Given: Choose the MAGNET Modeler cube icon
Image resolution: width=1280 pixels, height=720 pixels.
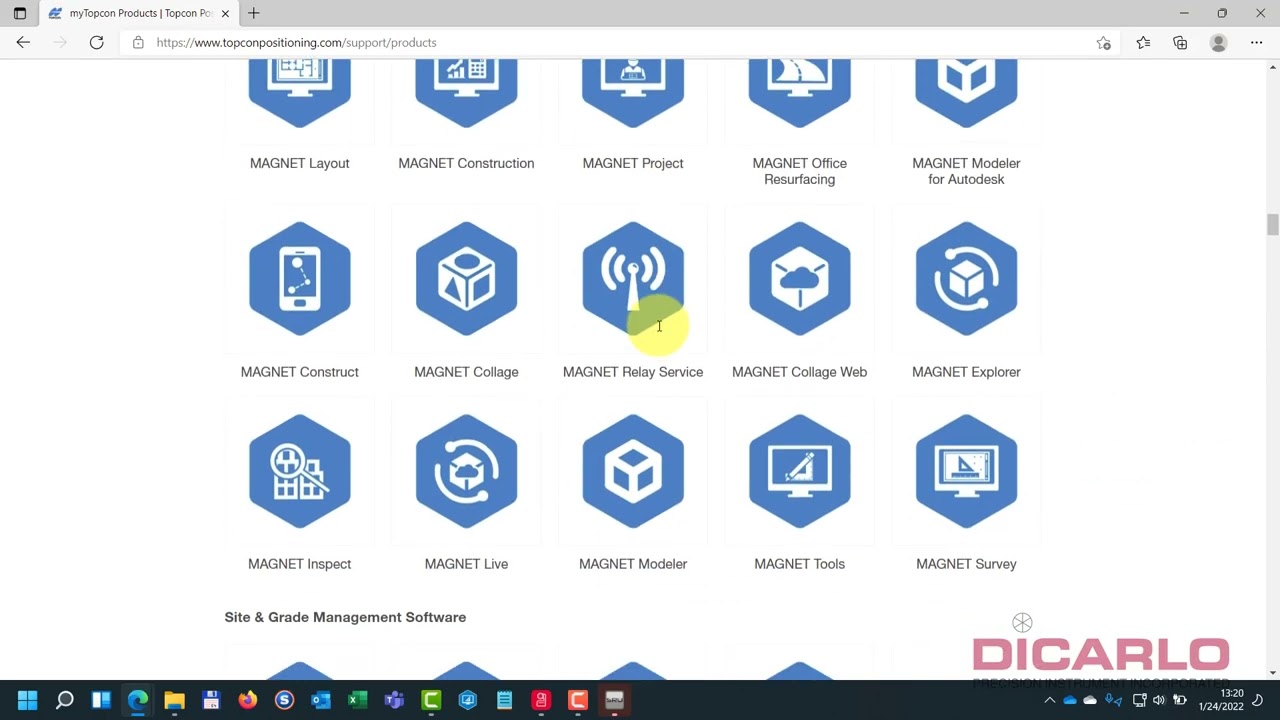Looking at the screenshot, I should 633,471.
